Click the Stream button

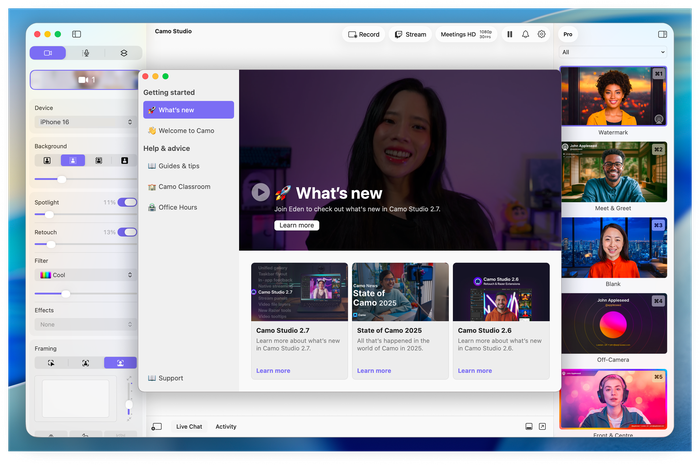tap(410, 34)
